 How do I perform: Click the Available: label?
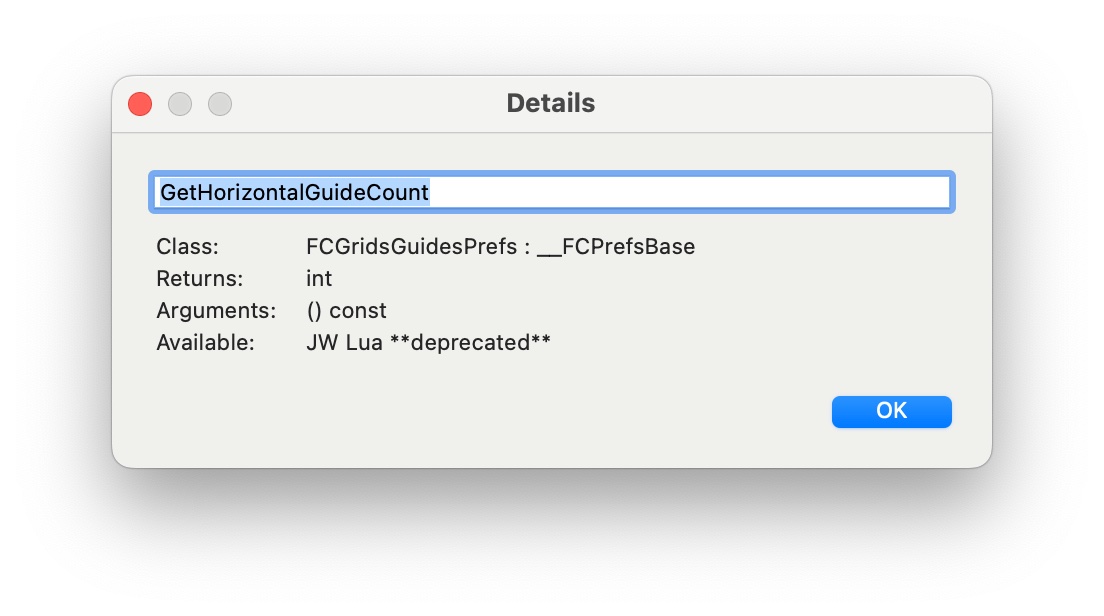tap(205, 342)
